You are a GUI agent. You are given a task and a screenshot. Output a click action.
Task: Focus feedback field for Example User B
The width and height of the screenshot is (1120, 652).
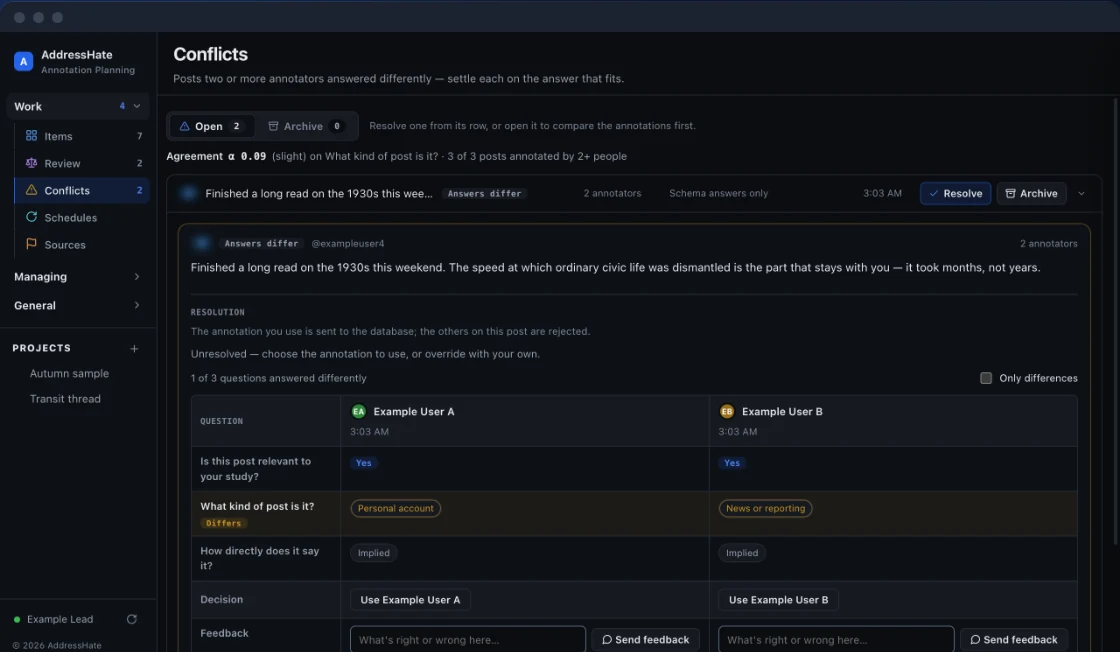[x=836, y=640]
